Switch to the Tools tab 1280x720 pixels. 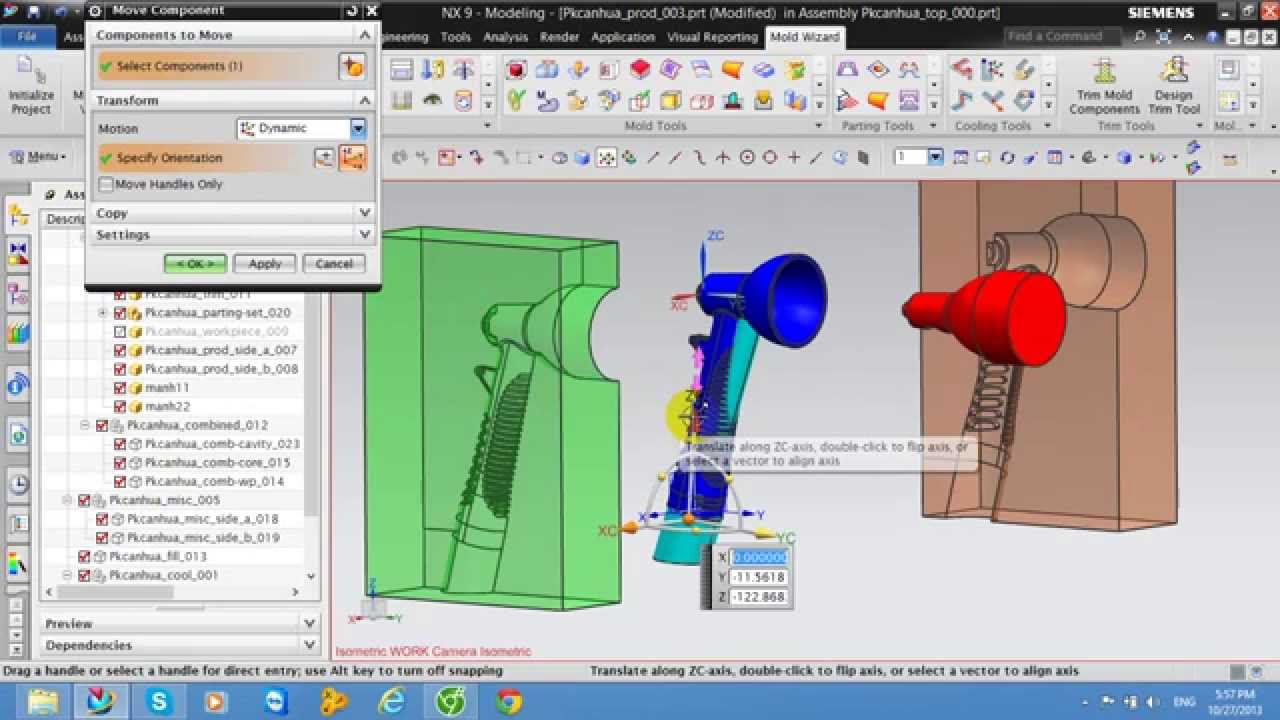click(455, 37)
